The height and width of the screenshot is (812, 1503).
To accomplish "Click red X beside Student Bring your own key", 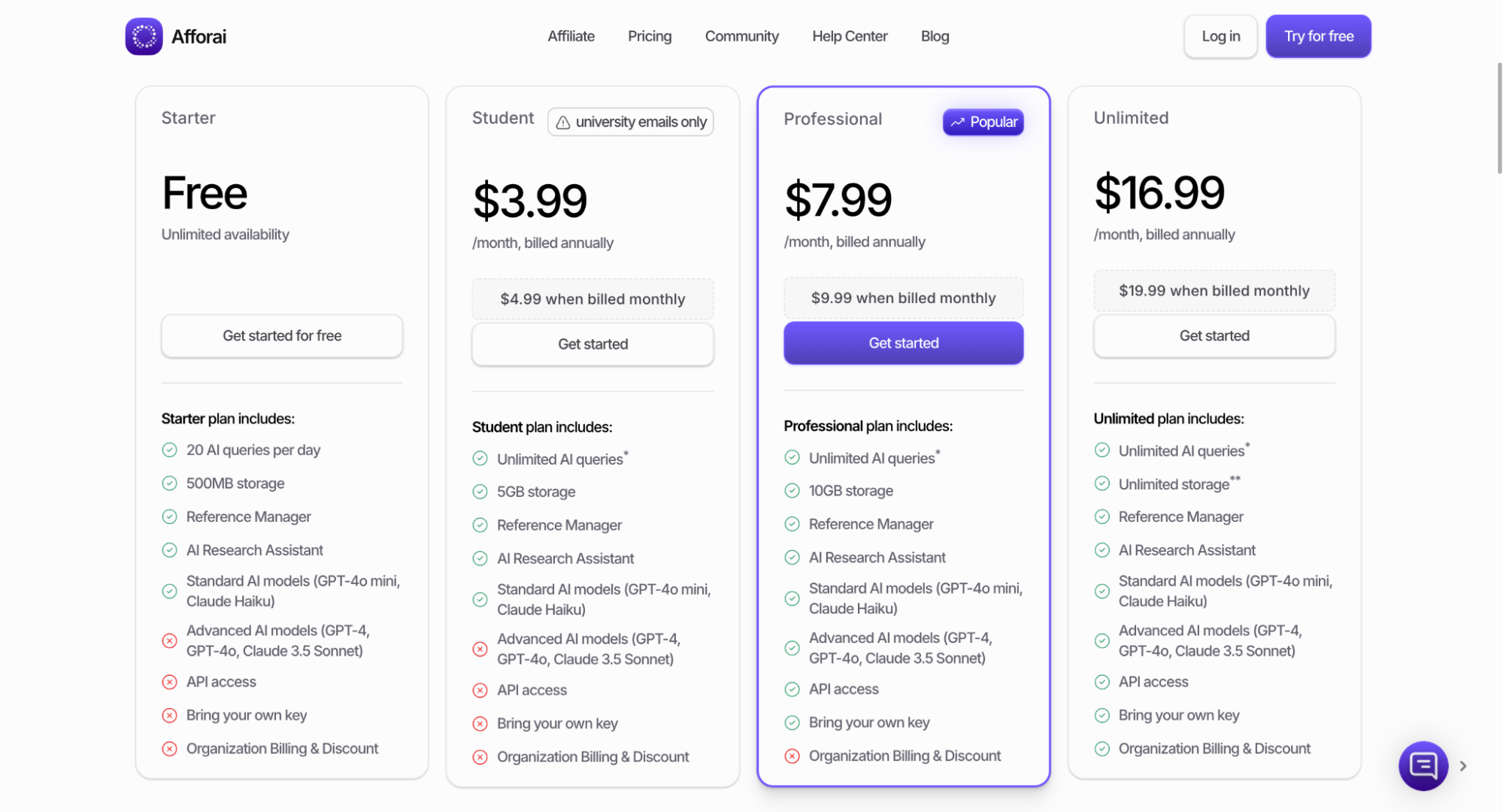I will [480, 723].
